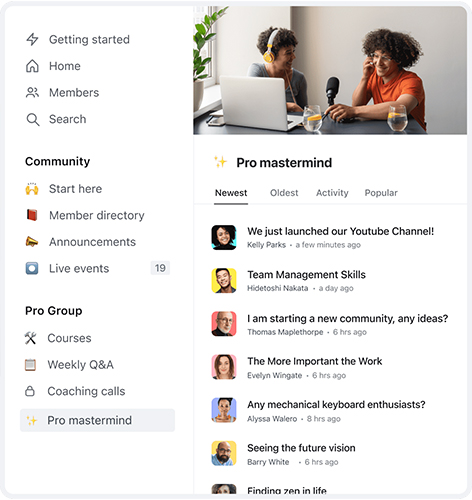Click the megaphone Announcements icon
Image resolution: width=472 pixels, height=500 pixels.
pyautogui.click(x=32, y=242)
